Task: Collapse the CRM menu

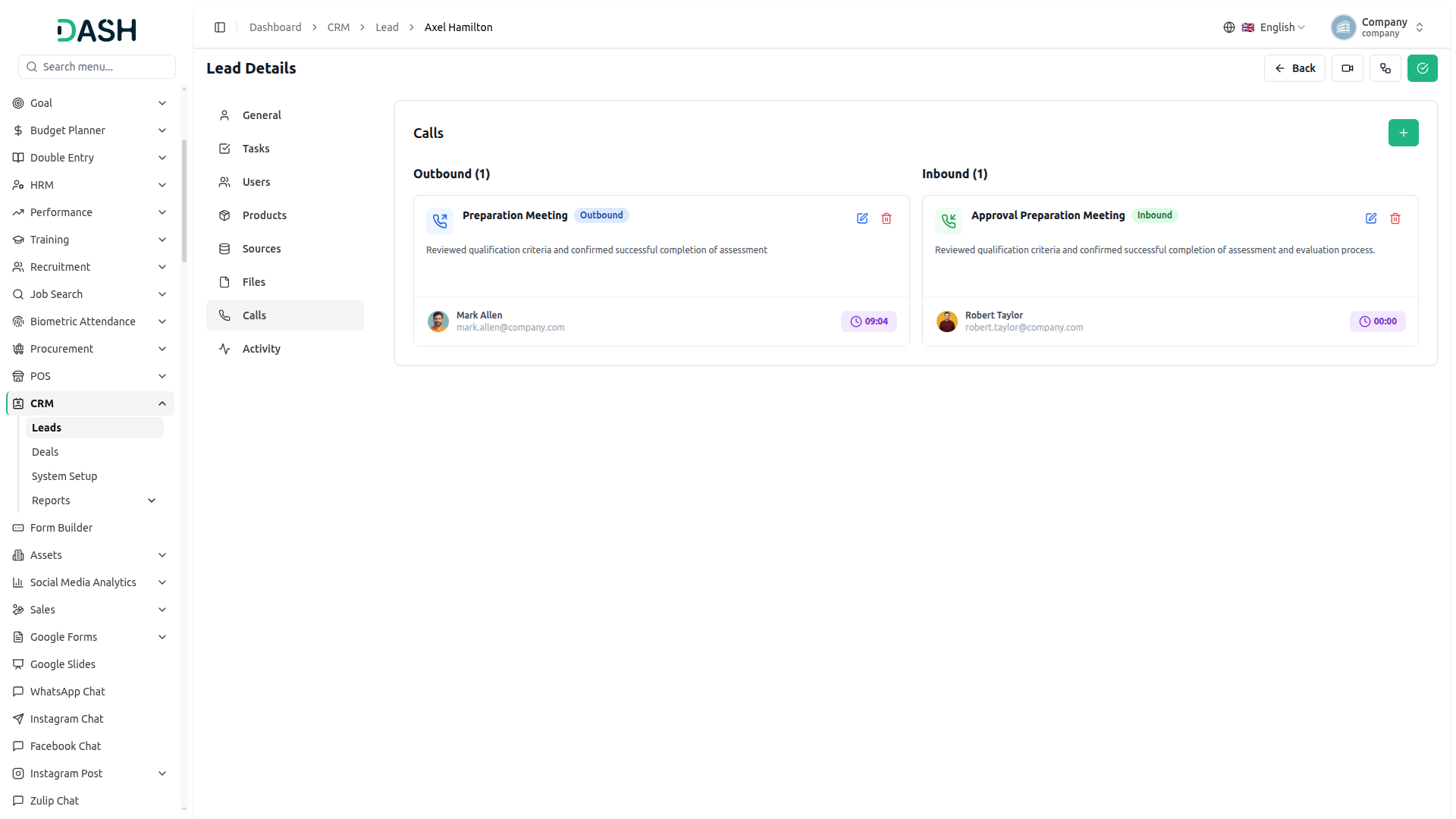Action: tap(162, 403)
